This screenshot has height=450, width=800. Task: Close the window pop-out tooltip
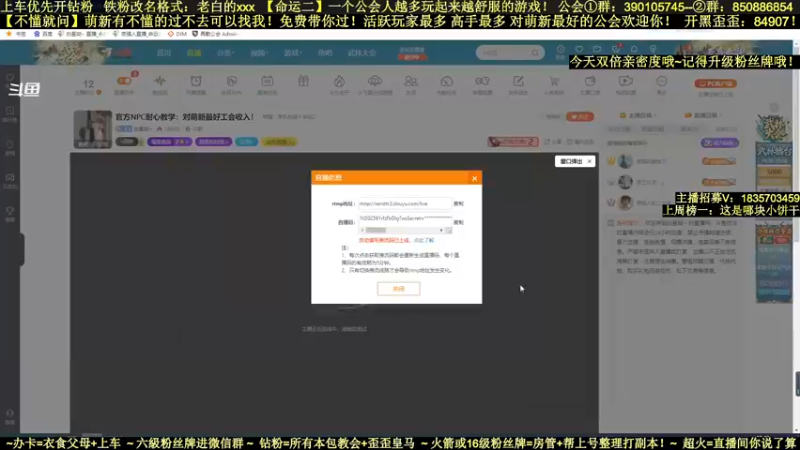pos(590,161)
